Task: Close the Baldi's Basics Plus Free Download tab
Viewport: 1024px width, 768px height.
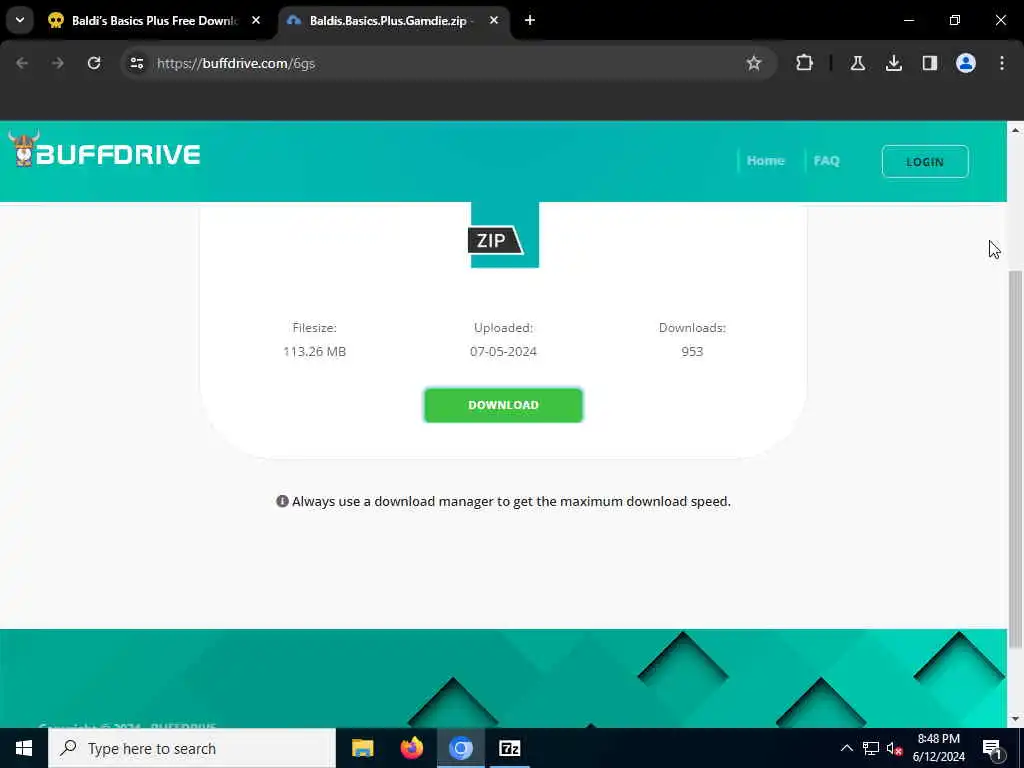Action: click(256, 21)
